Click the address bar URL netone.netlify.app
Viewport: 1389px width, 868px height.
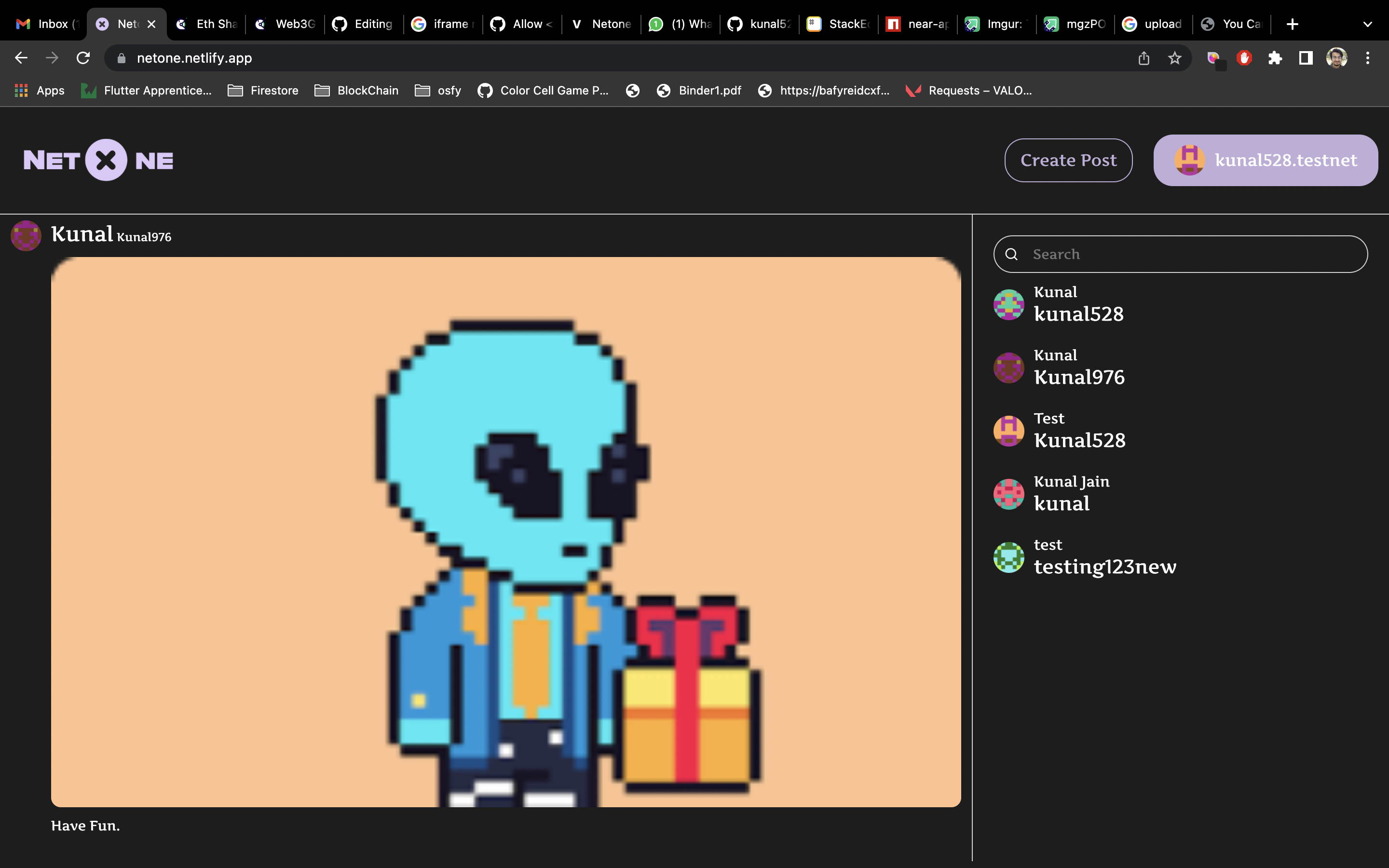pyautogui.click(x=194, y=58)
